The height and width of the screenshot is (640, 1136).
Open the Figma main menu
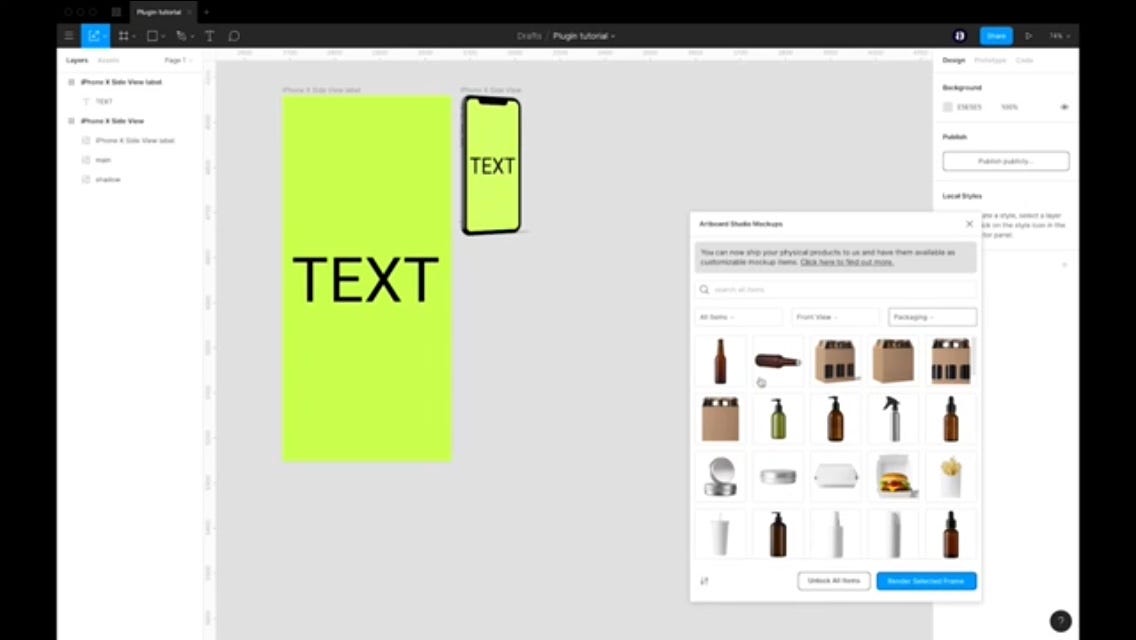(x=68, y=35)
